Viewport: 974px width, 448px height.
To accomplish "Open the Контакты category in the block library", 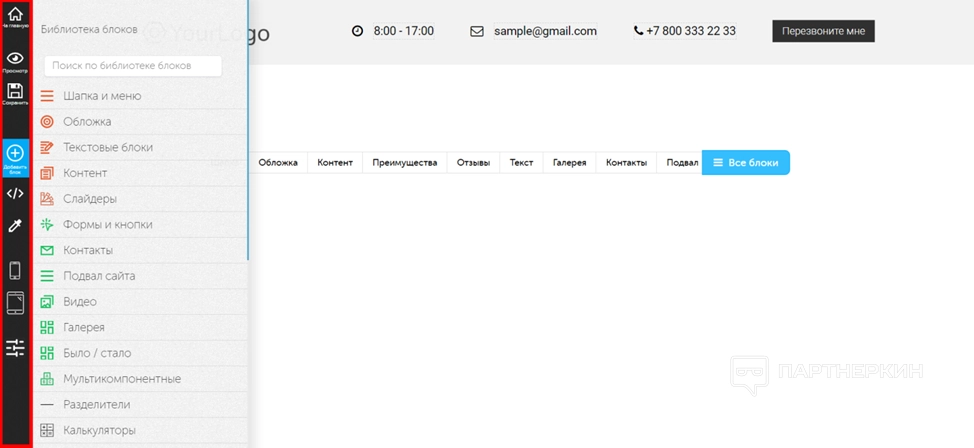I will coord(140,250).
